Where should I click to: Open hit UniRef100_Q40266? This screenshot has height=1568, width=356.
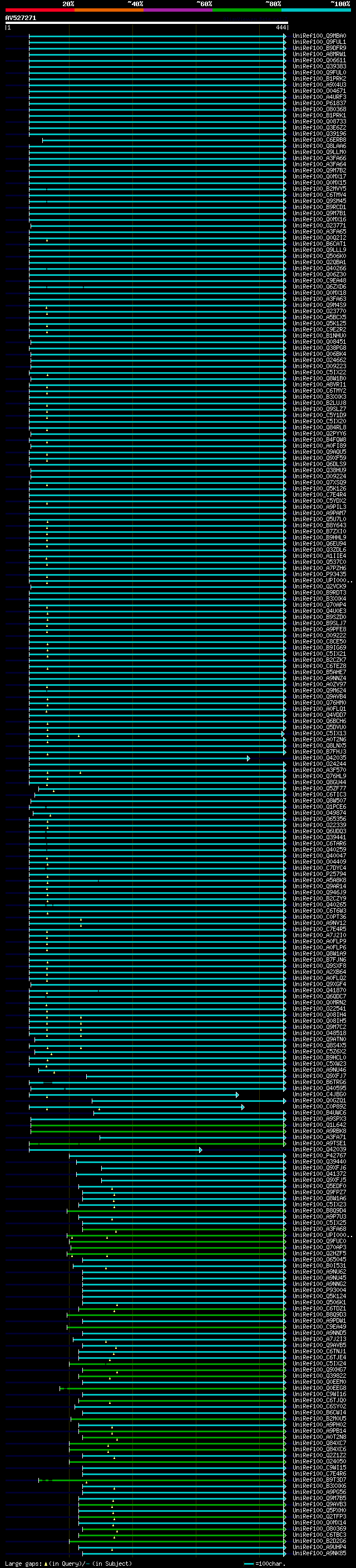(319, 269)
